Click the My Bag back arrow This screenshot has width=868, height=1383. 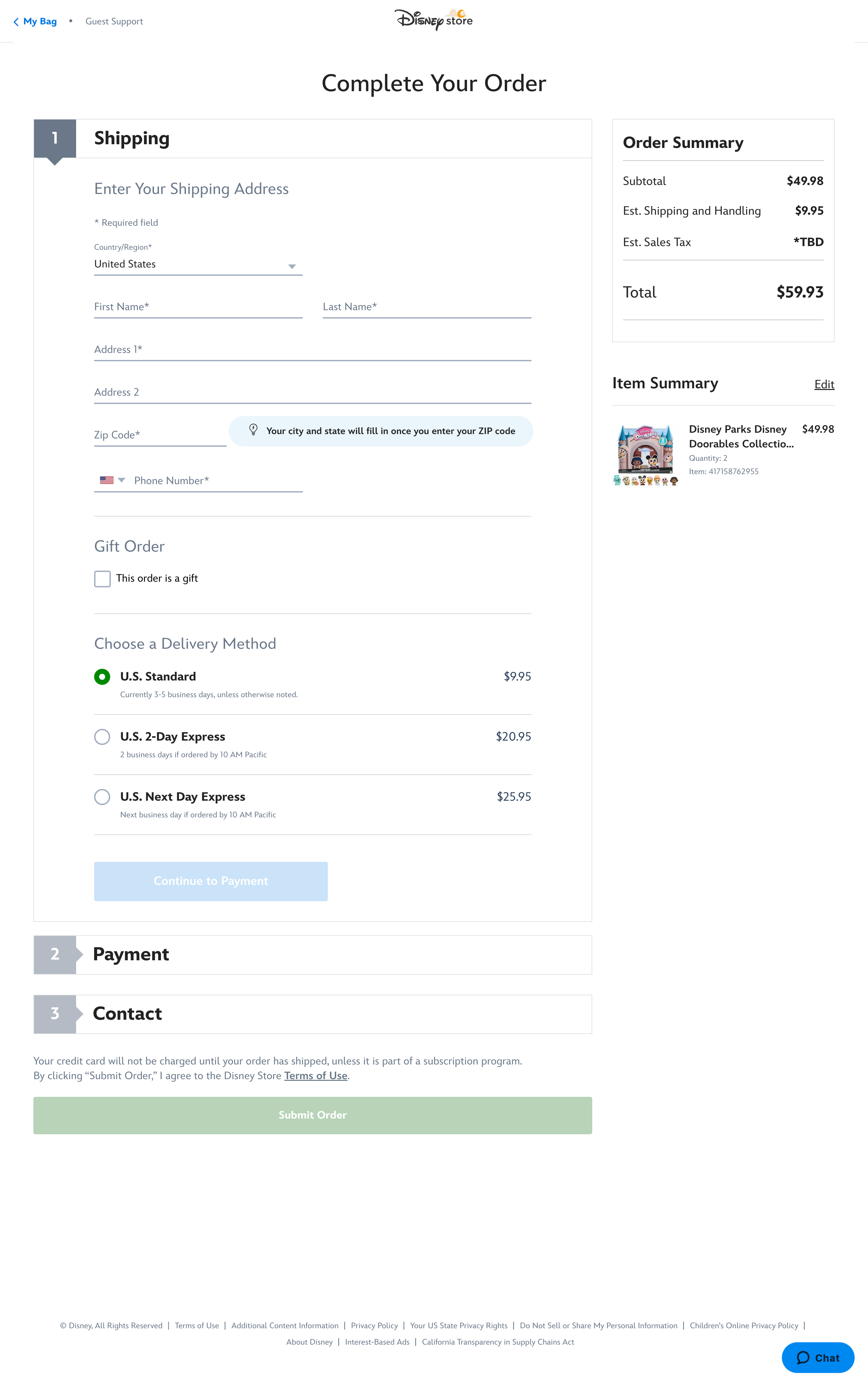[16, 22]
